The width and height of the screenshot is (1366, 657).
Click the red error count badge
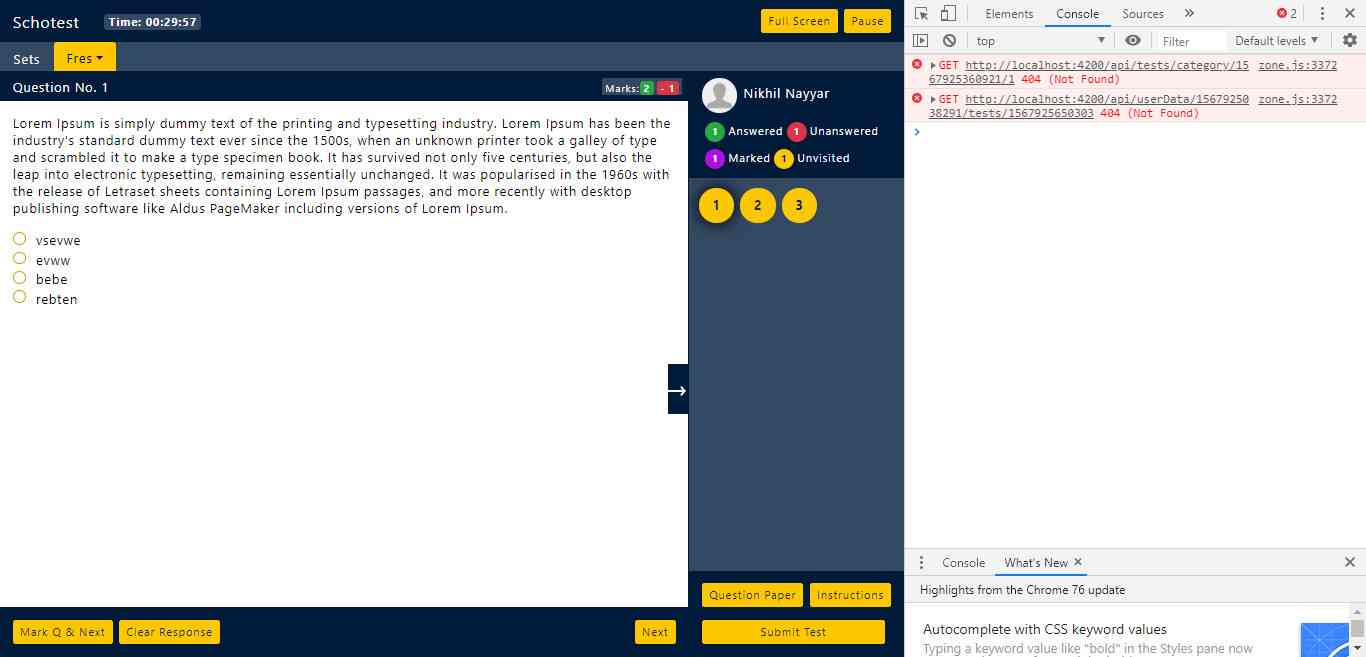[1287, 14]
